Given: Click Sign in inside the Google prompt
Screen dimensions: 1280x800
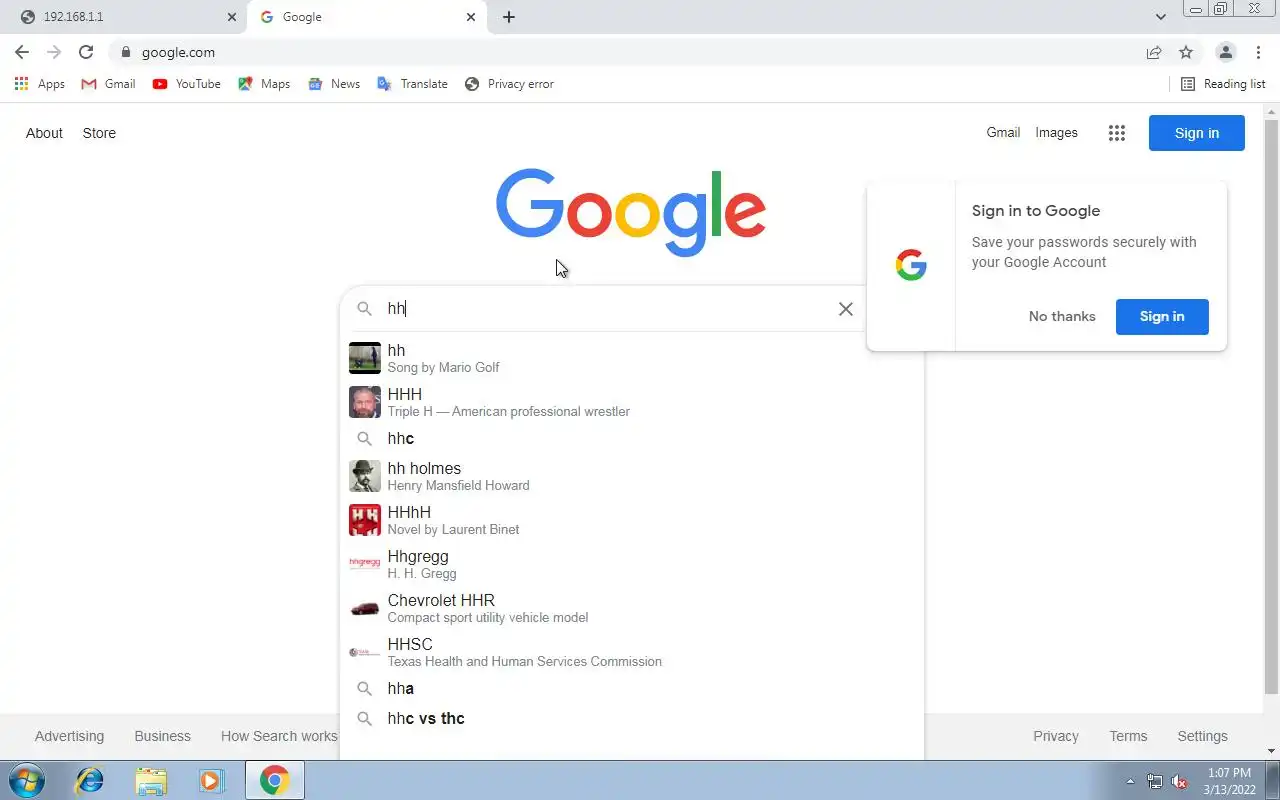Looking at the screenshot, I should pyautogui.click(x=1162, y=316).
